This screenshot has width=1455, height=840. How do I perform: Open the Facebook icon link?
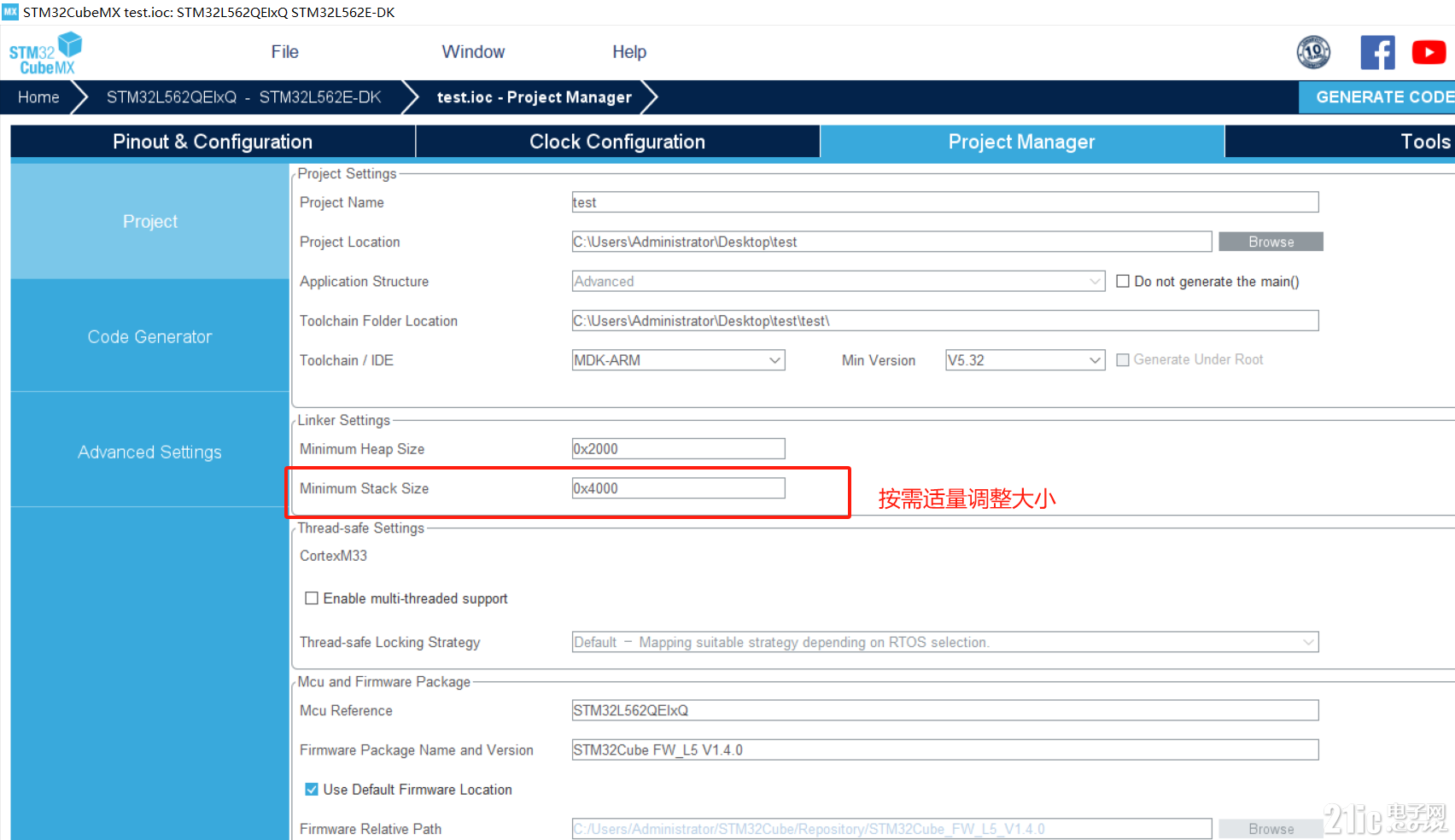1377,52
